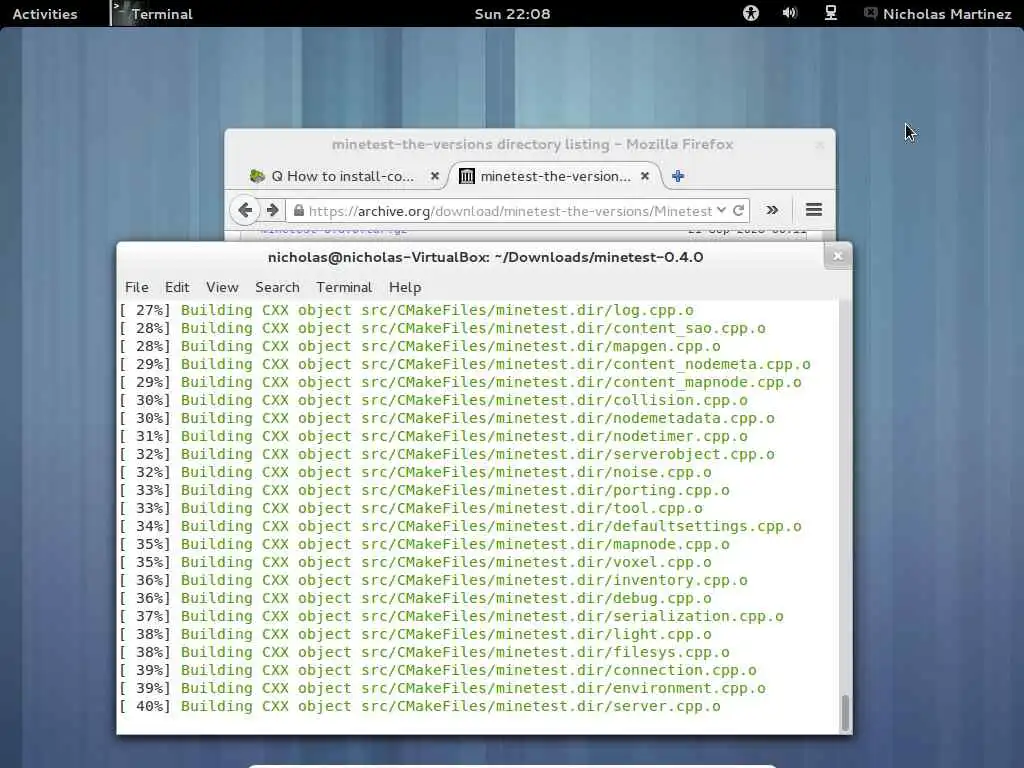
Task: Click the terminal title bar text
Action: point(485,257)
